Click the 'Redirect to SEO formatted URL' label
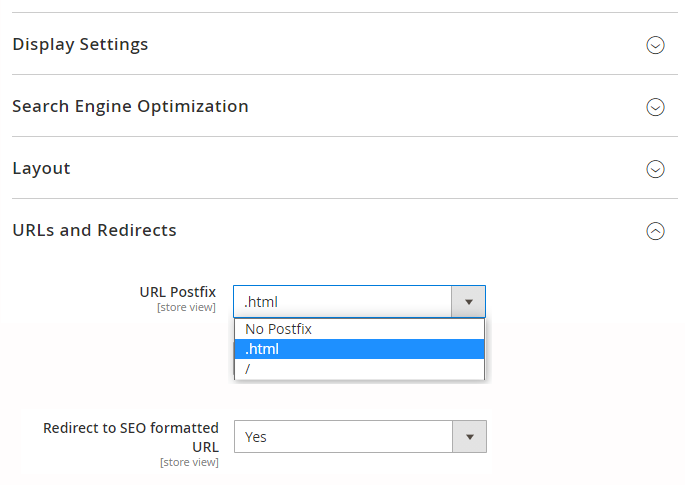Viewport: 686px width, 485px height. pos(130,436)
